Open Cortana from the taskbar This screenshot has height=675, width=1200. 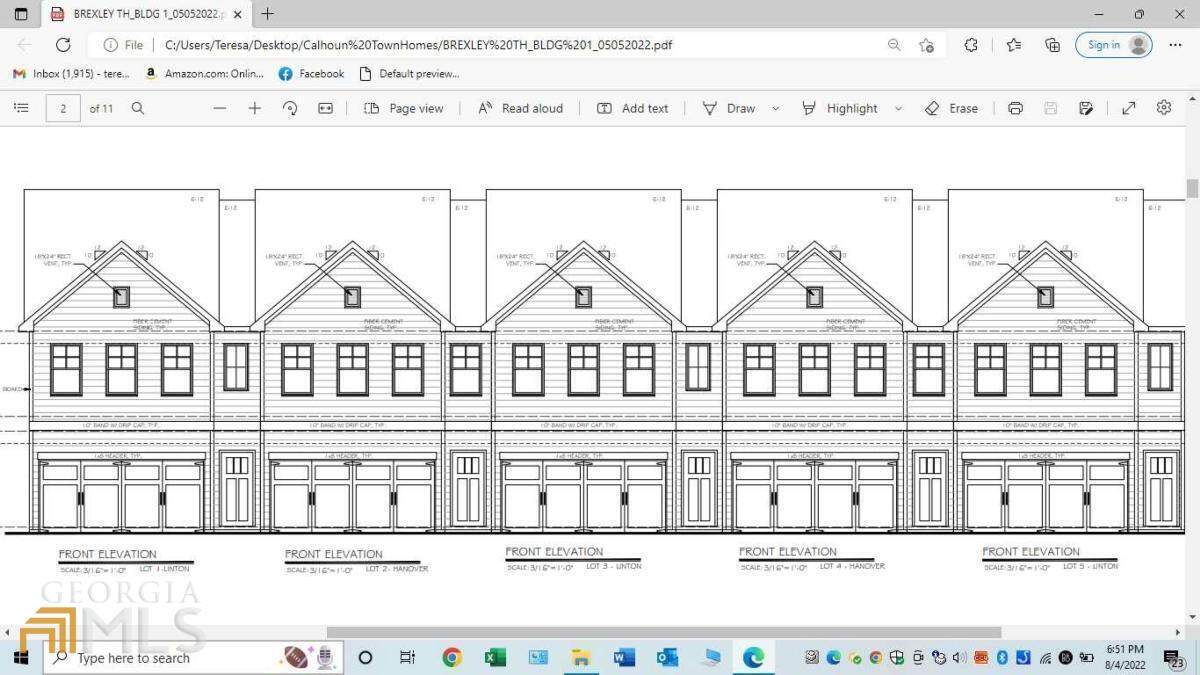(365, 657)
